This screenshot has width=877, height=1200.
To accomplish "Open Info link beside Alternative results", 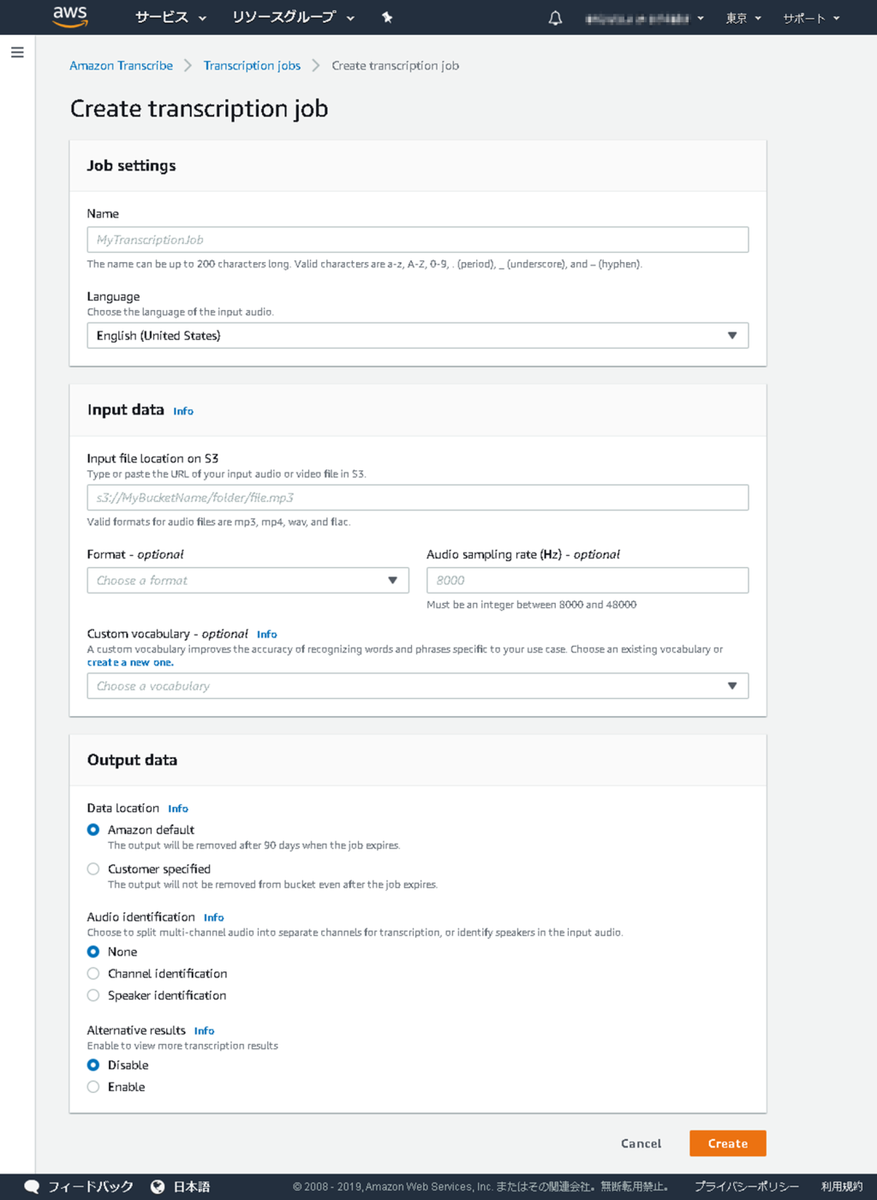I will [x=204, y=1031].
